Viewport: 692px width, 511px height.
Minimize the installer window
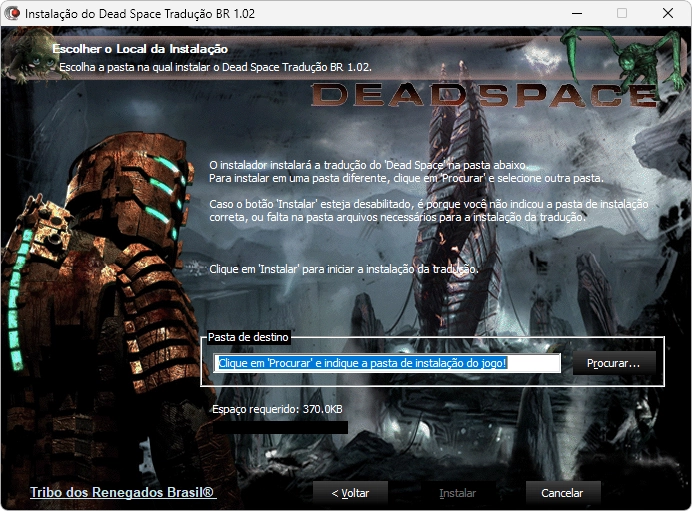click(577, 13)
